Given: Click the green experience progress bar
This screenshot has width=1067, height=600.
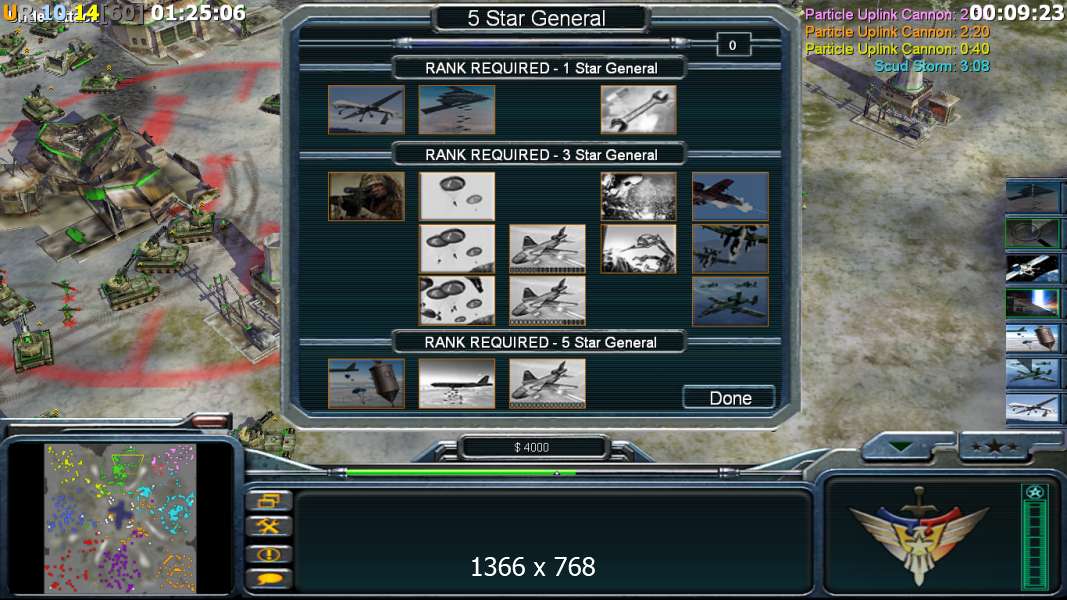Looking at the screenshot, I should (x=461, y=472).
